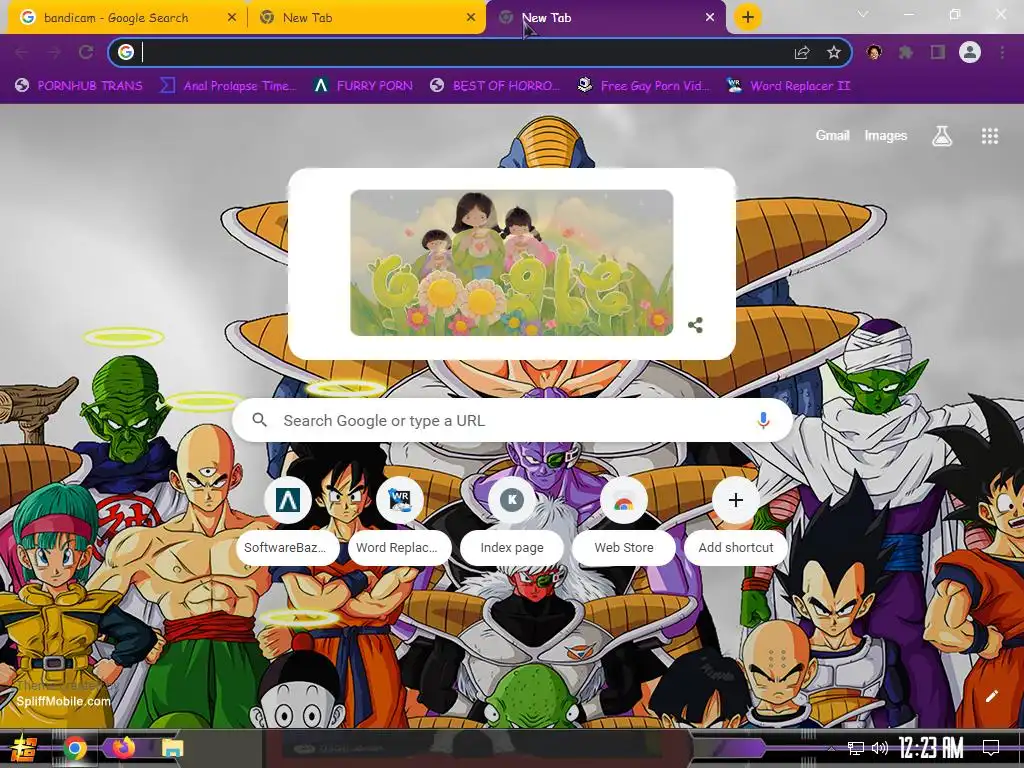1024x768 pixels.
Task: Open the Search Labs flask icon
Action: pyautogui.click(x=942, y=136)
